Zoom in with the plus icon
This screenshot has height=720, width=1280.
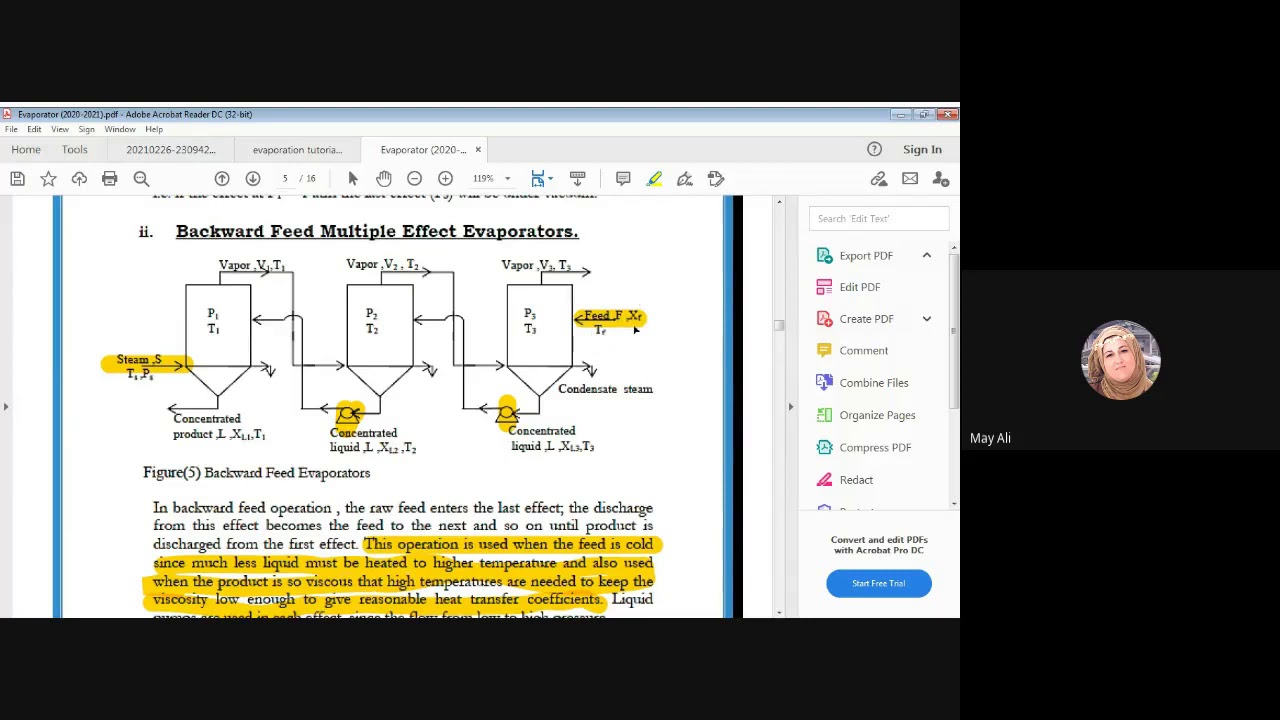click(446, 179)
